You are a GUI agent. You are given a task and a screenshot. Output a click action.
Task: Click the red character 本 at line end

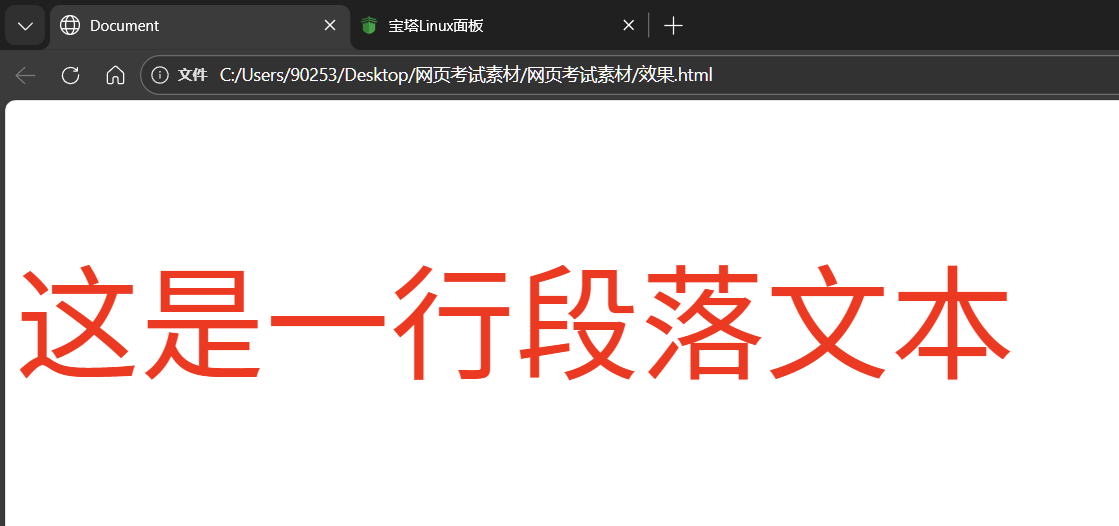950,323
